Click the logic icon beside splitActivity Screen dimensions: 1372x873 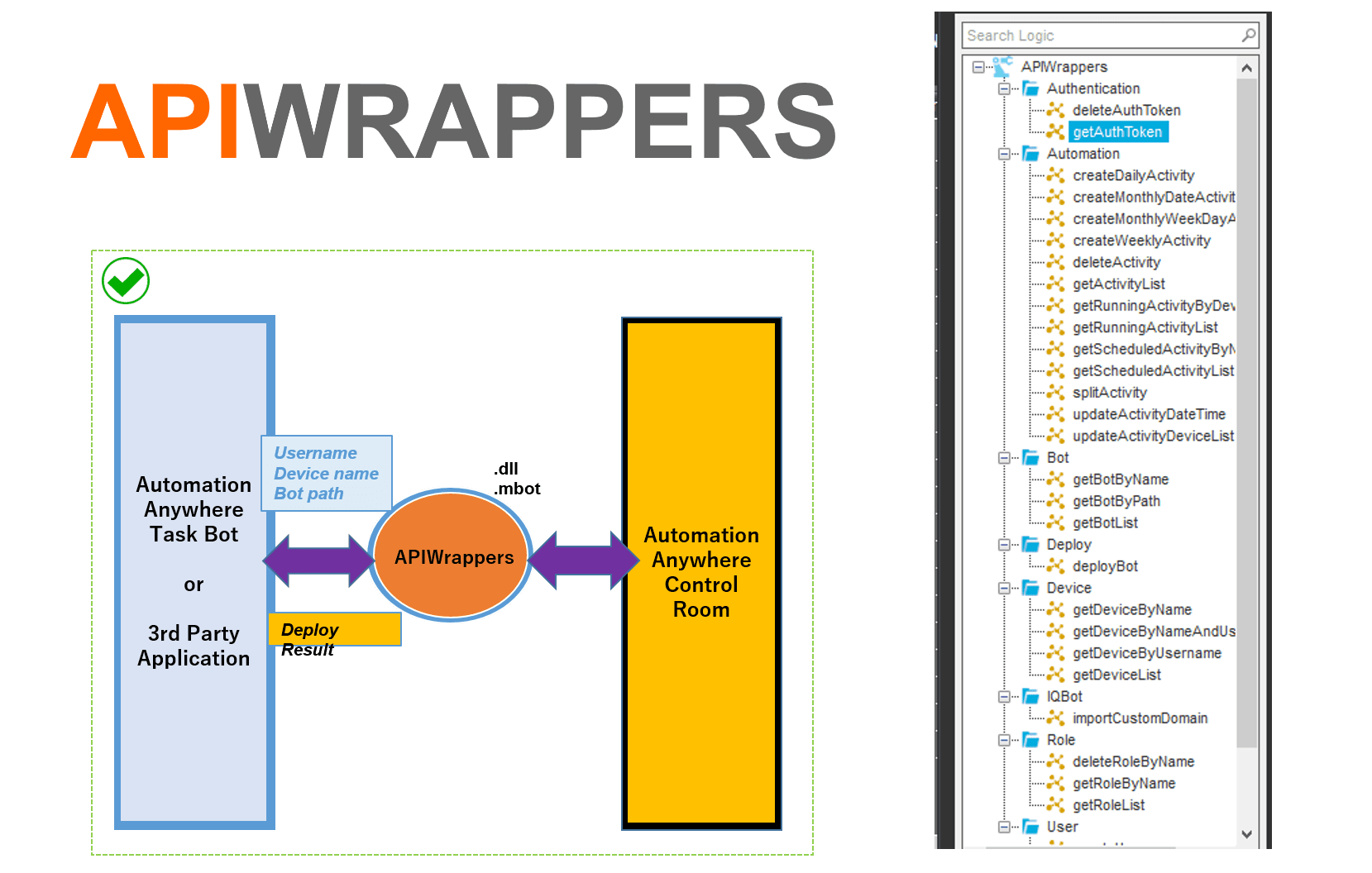point(1056,393)
